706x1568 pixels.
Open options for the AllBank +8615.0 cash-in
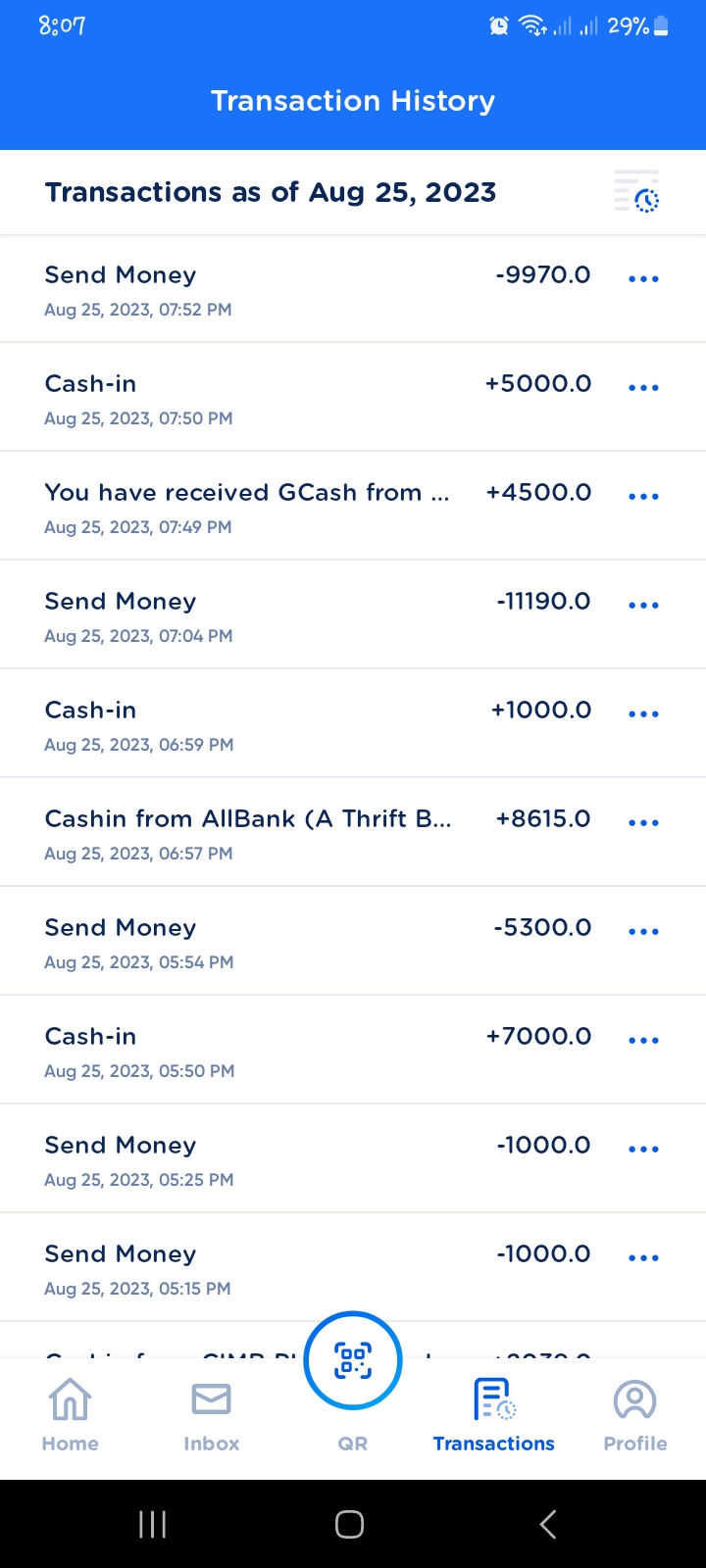643,823
